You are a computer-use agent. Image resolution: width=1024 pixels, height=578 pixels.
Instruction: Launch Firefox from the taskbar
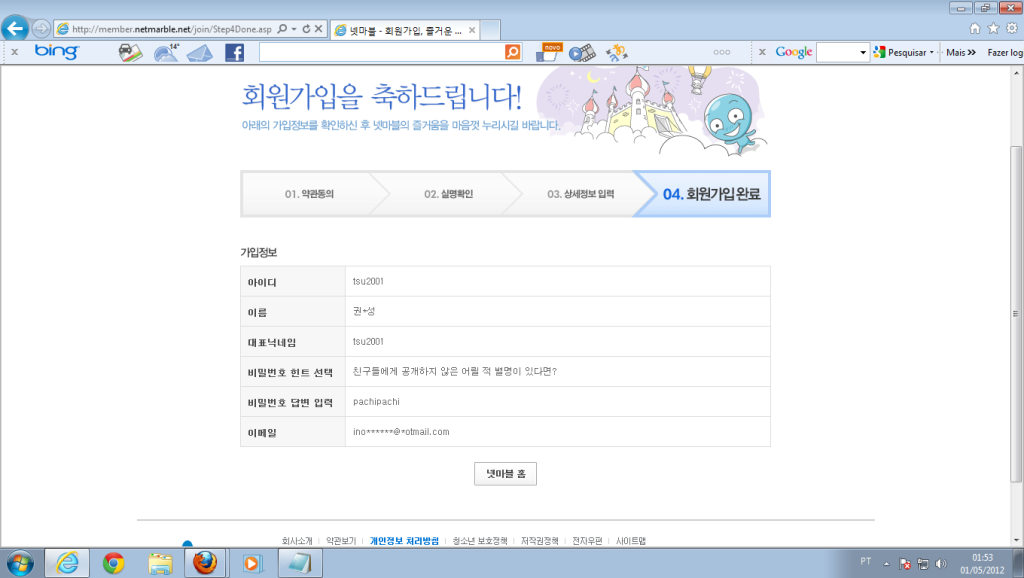point(205,562)
